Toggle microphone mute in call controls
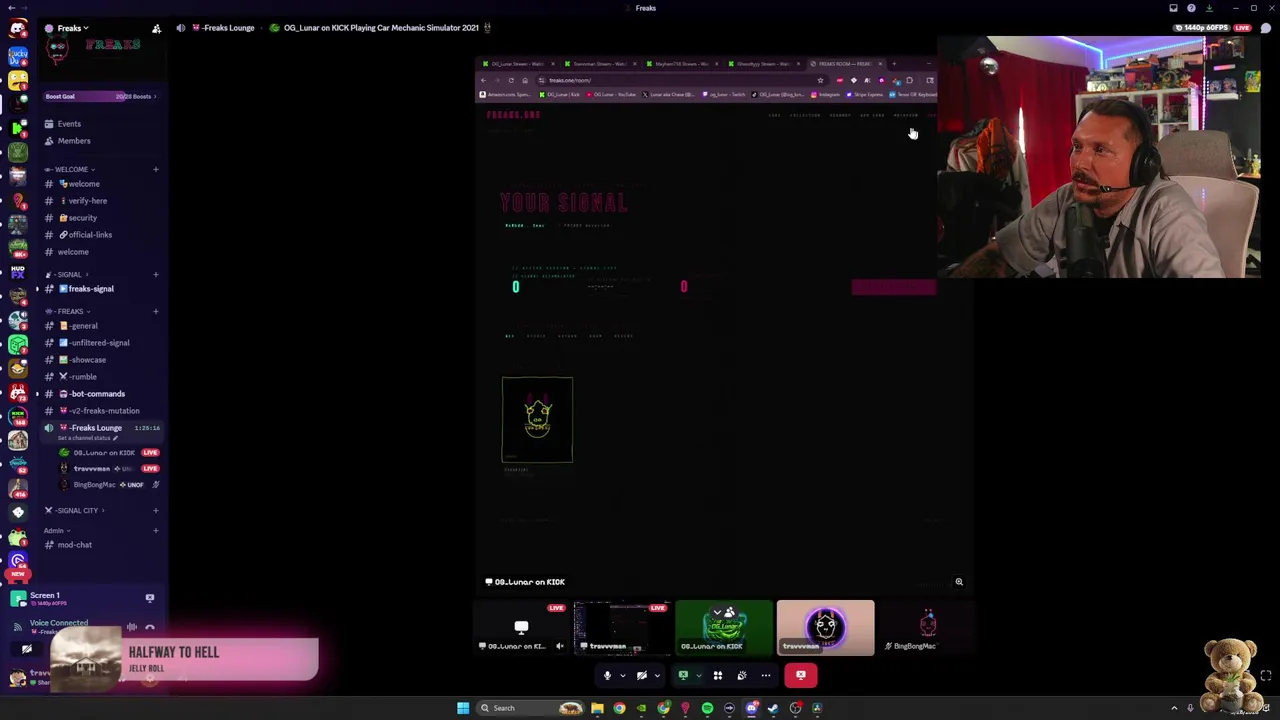The height and width of the screenshot is (720, 1280). [607, 675]
